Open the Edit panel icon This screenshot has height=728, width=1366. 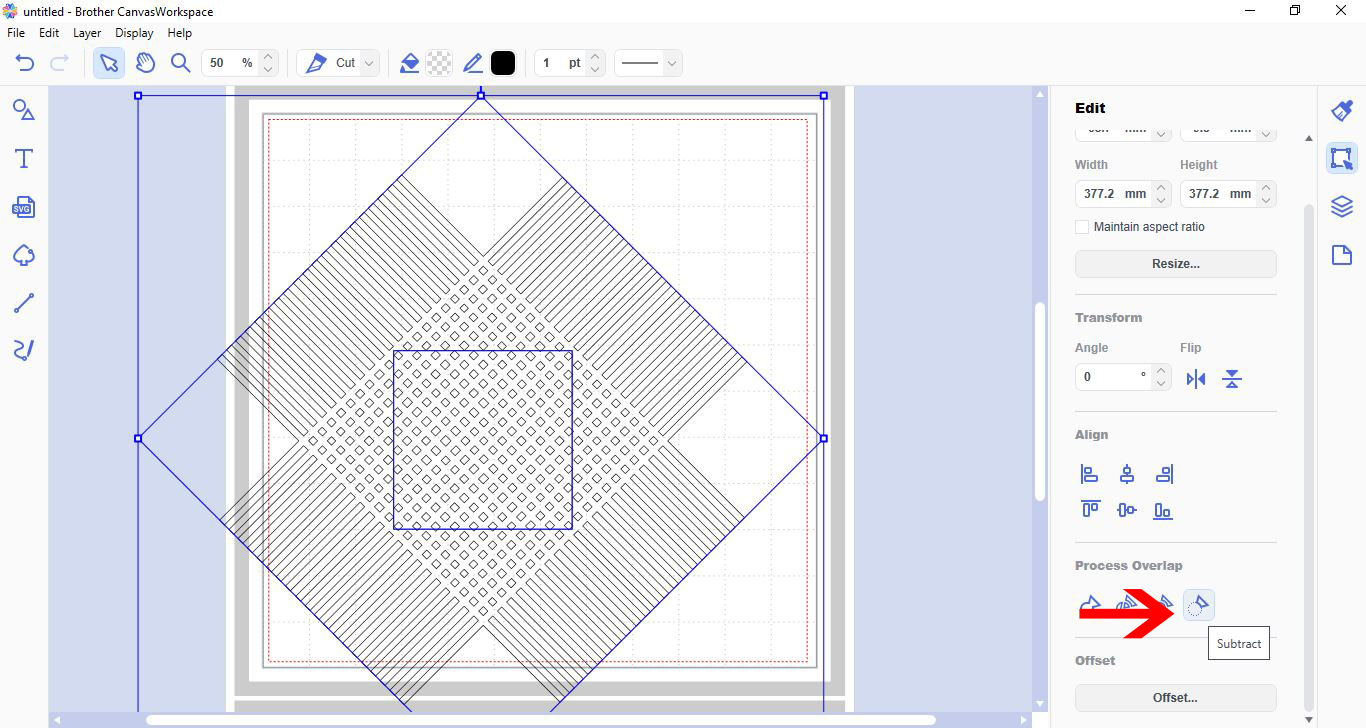tap(1342, 158)
